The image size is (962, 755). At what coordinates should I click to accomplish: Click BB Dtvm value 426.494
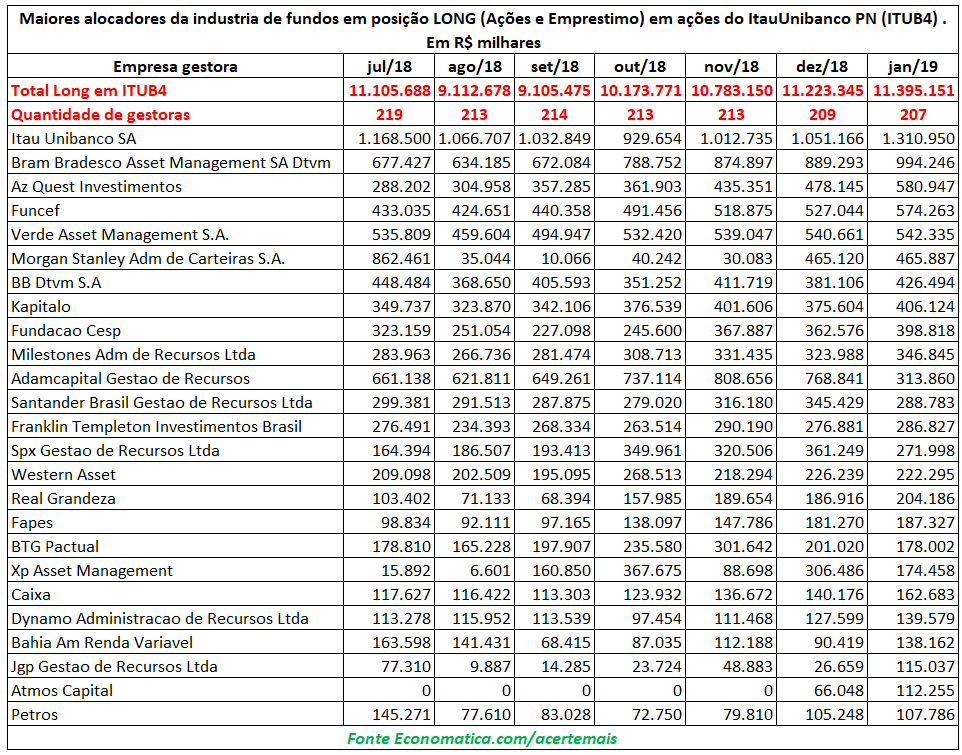tap(925, 283)
